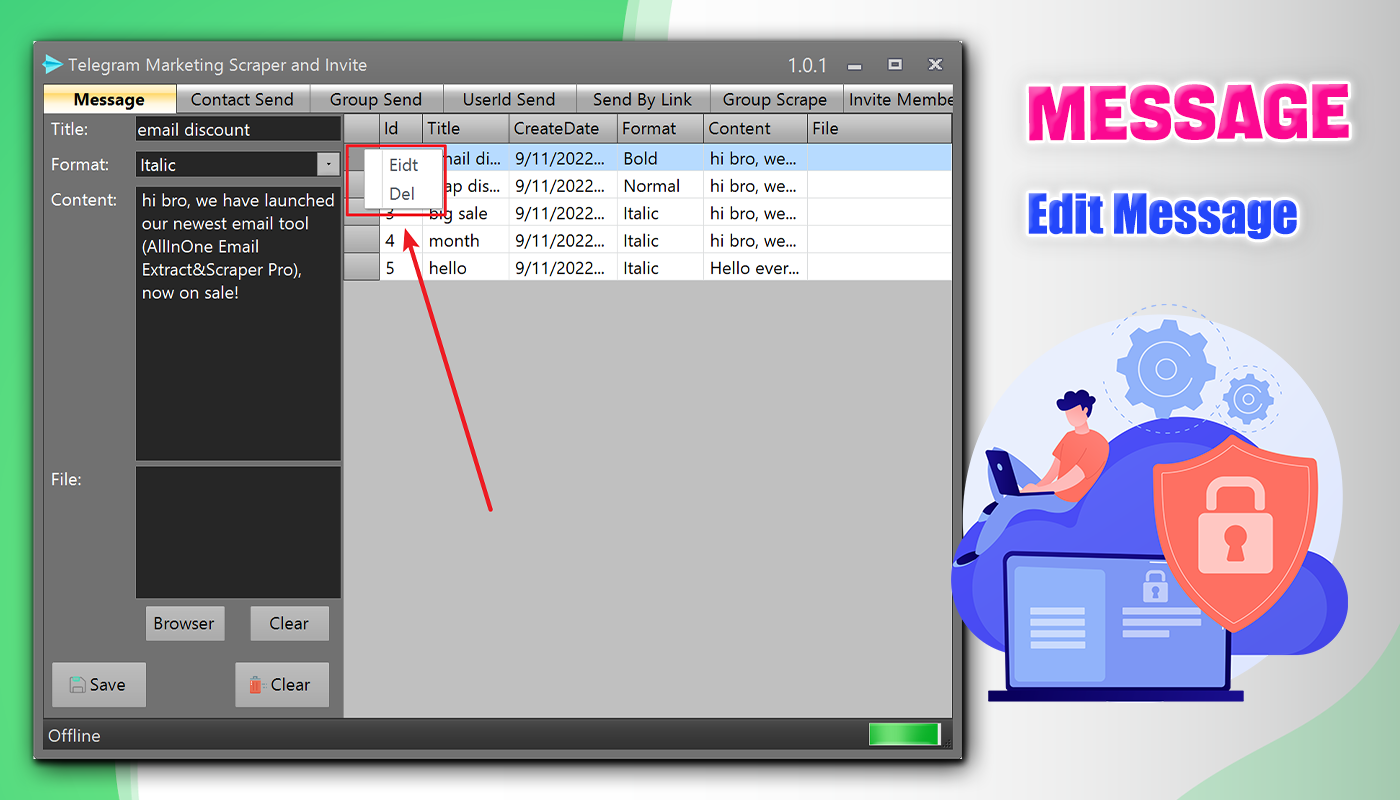Click the content cell in big sale row
This screenshot has height=800, width=1400.
tap(755, 213)
